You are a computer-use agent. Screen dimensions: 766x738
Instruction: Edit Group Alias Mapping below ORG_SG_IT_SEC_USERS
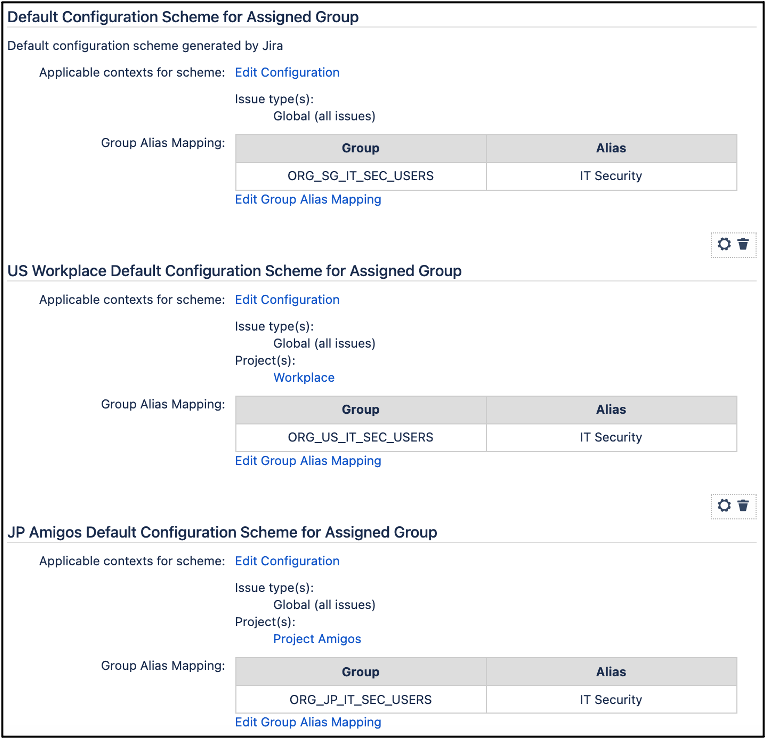pyautogui.click(x=308, y=200)
